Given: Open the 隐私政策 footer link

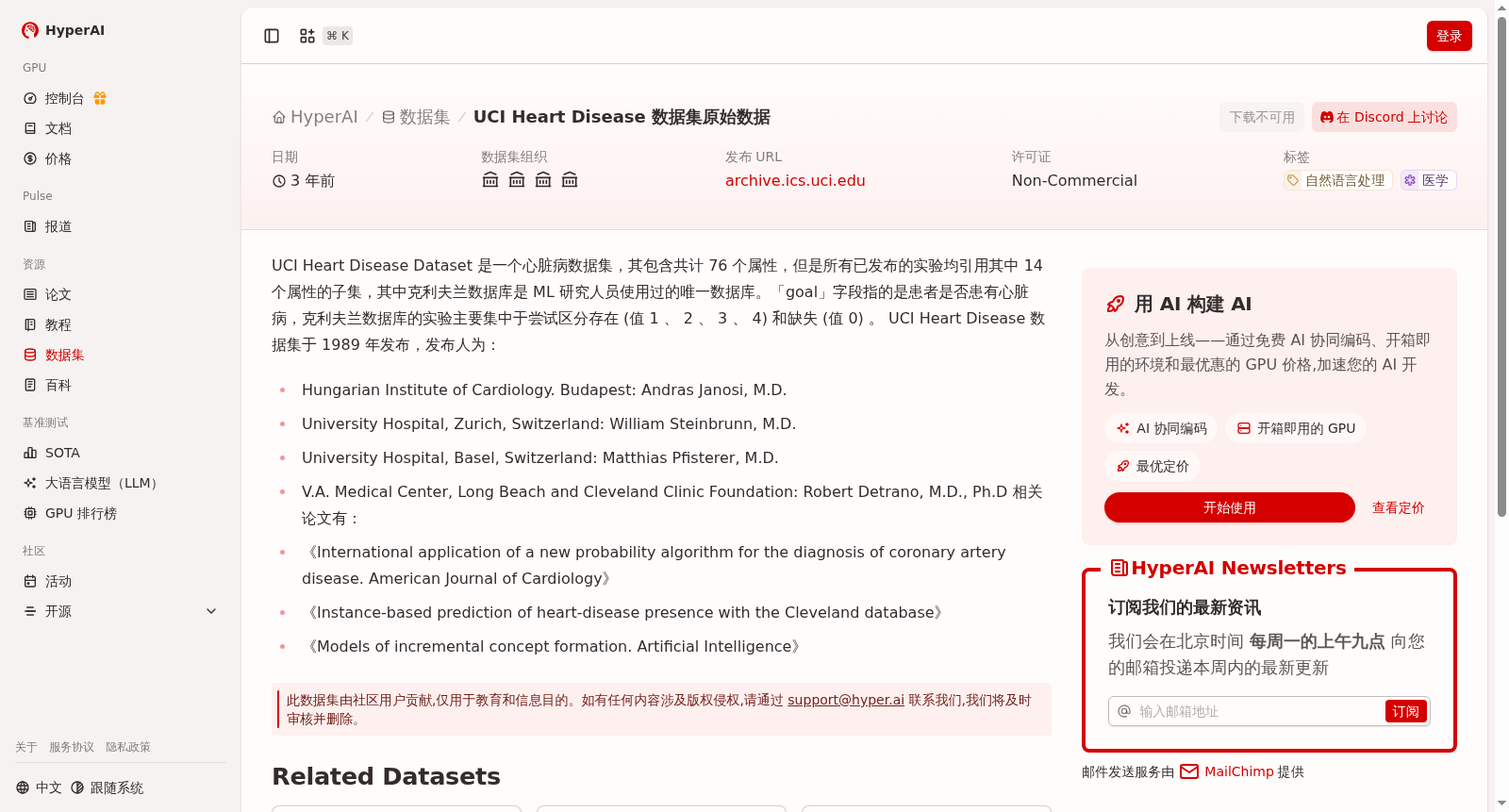Looking at the screenshot, I should [x=128, y=747].
